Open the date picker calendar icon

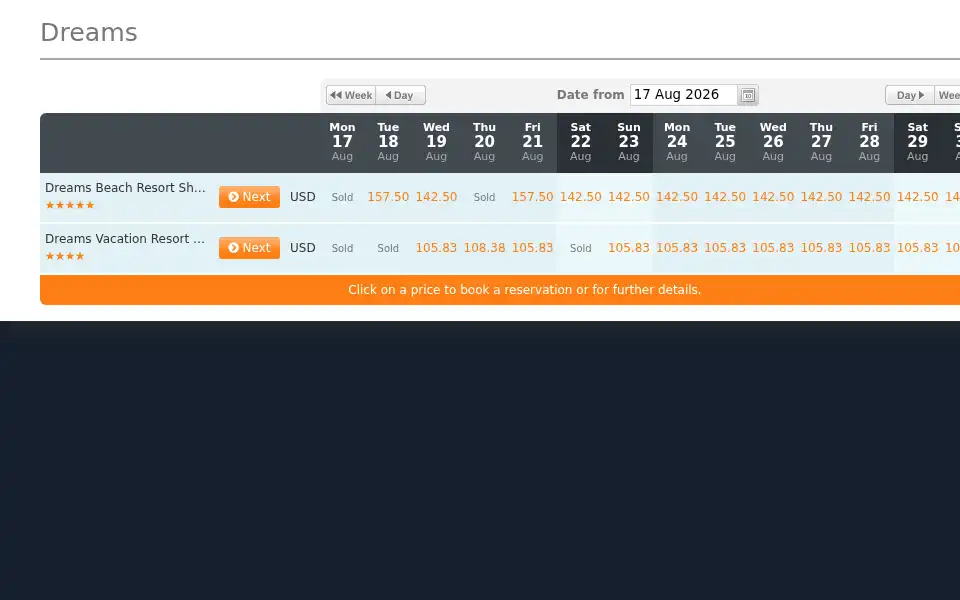[748, 95]
